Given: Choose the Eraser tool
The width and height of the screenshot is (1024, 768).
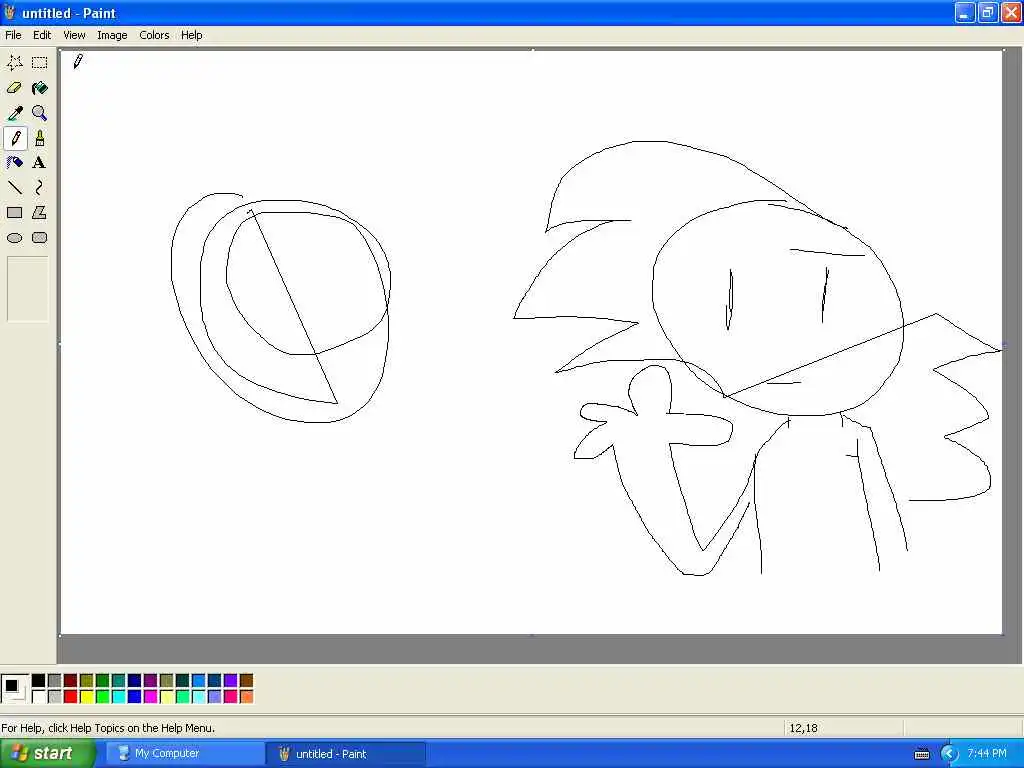Looking at the screenshot, I should [x=14, y=88].
